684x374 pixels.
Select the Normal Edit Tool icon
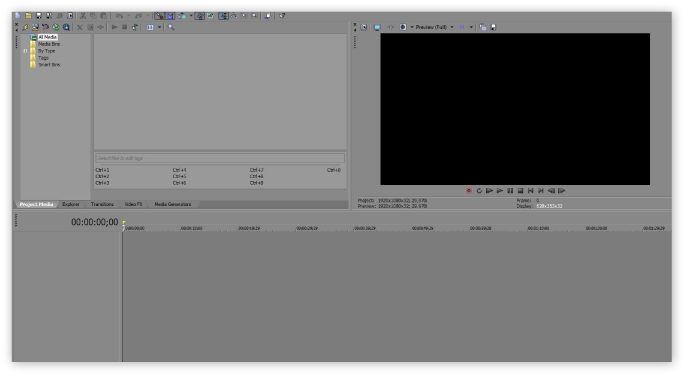coord(223,16)
